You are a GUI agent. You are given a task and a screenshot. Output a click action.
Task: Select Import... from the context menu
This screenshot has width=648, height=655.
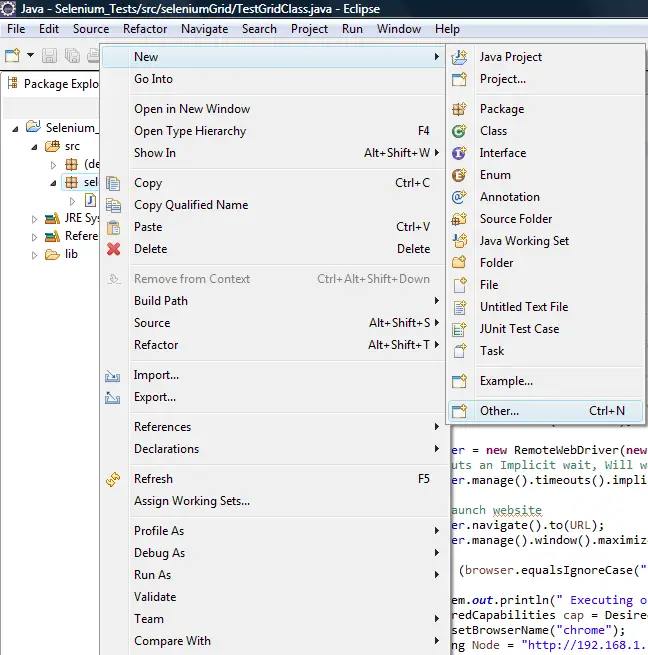tap(156, 375)
